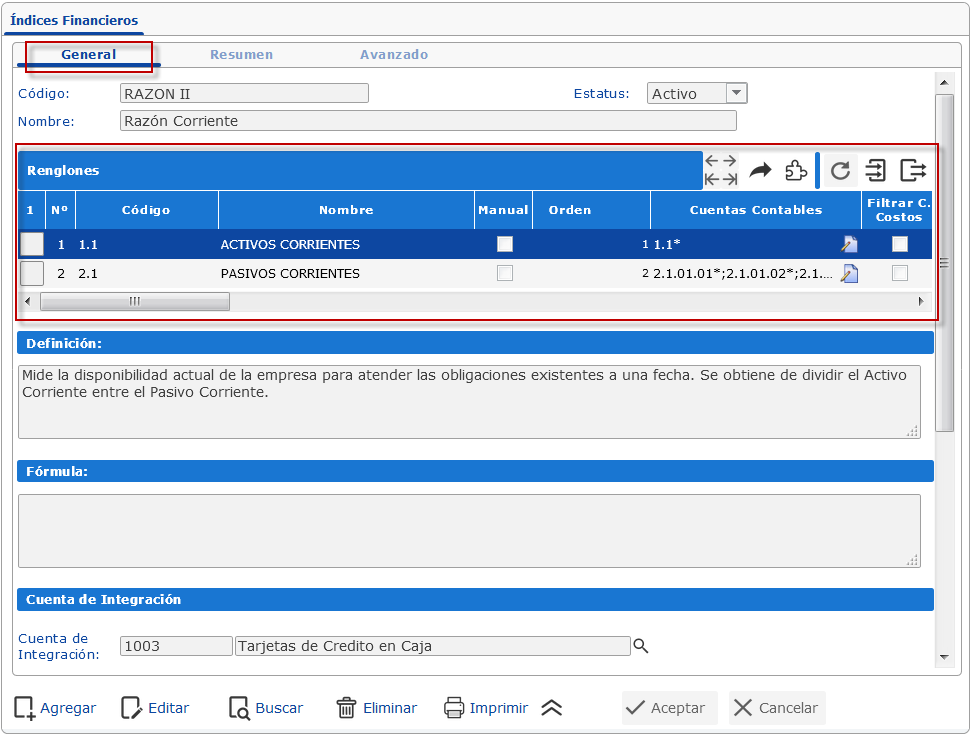
Task: Click the Eliminar button
Action: point(377,708)
